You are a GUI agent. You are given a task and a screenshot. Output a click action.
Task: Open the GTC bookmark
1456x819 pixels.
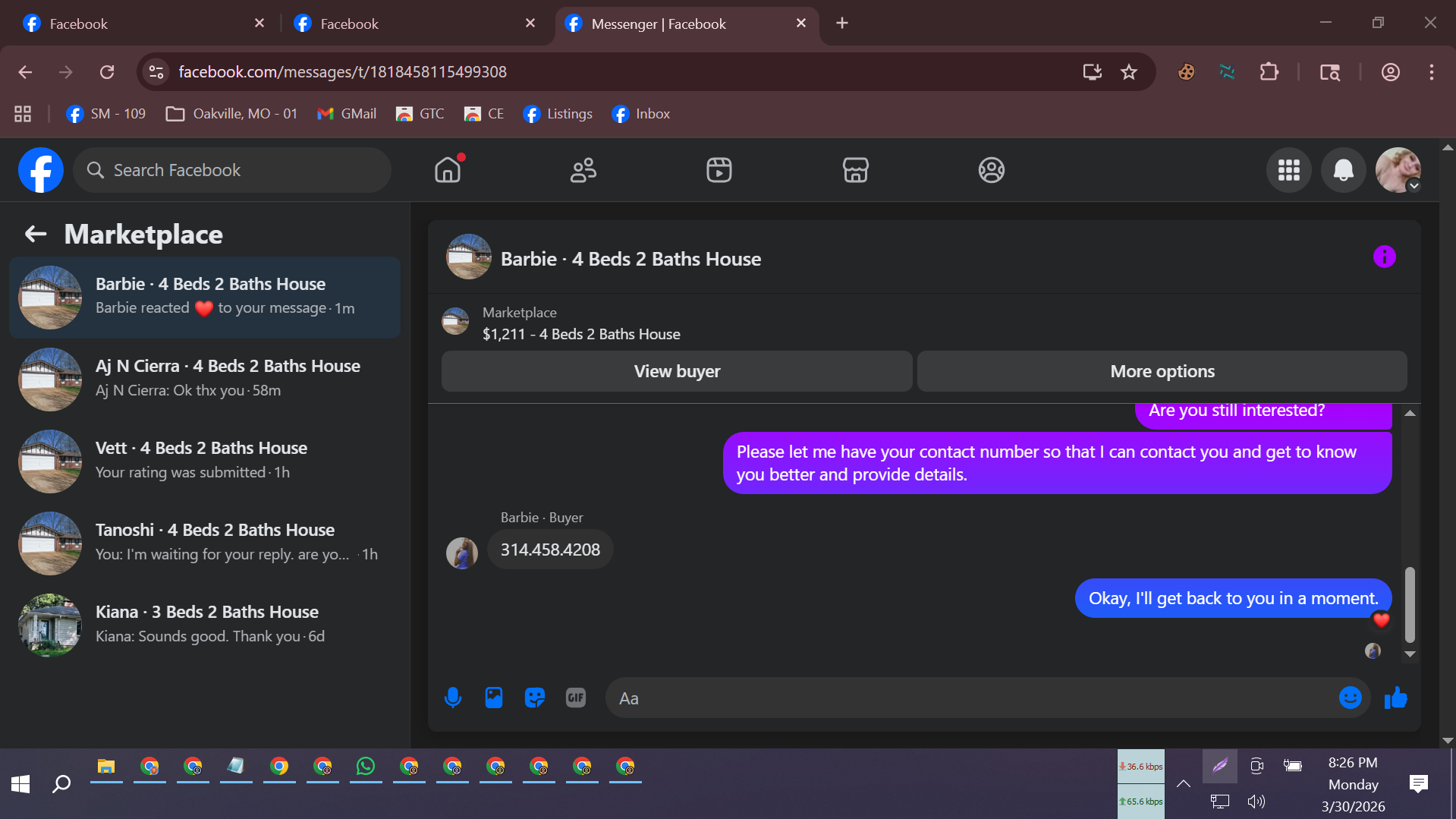(420, 114)
